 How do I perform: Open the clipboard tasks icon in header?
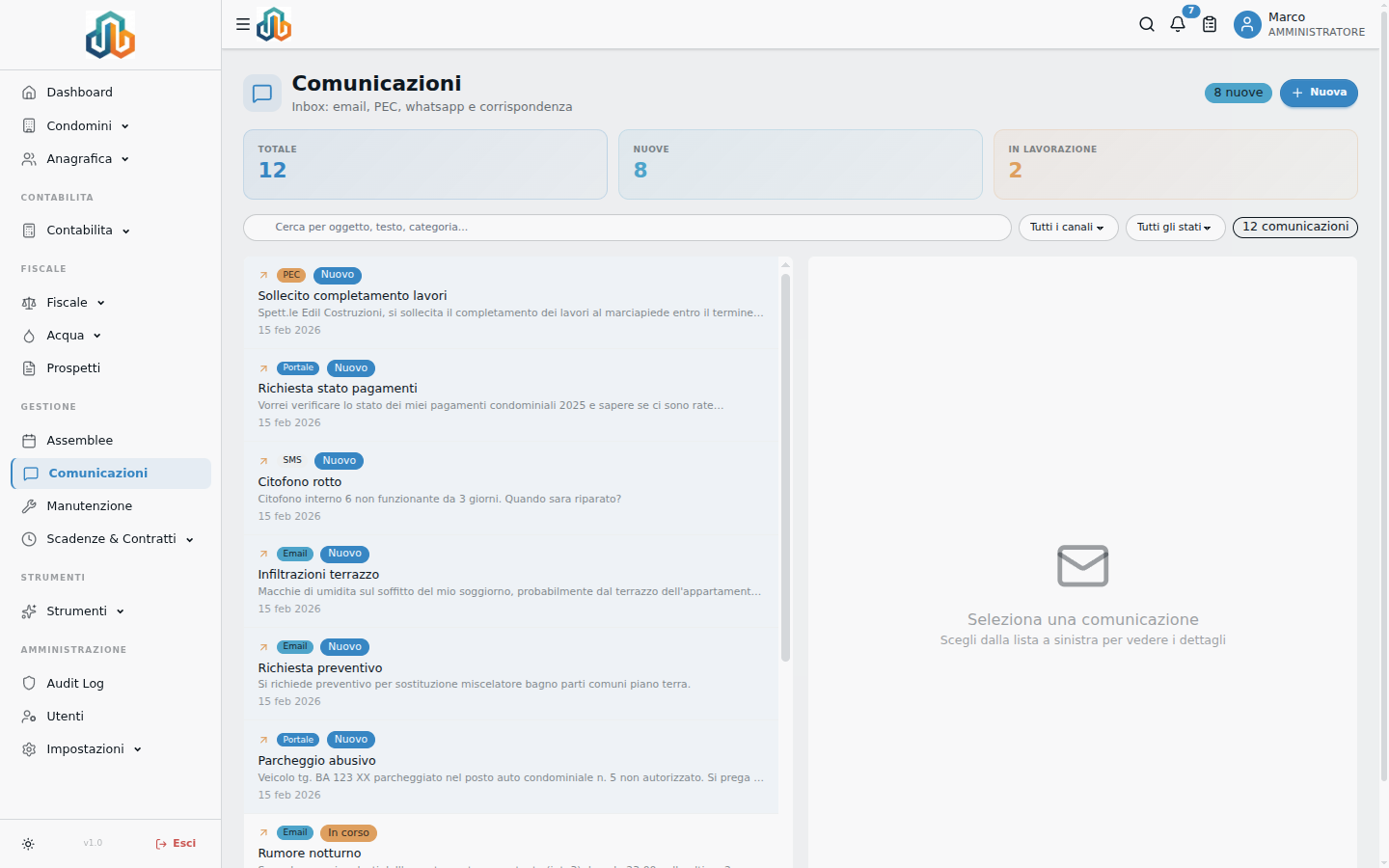(x=1210, y=24)
